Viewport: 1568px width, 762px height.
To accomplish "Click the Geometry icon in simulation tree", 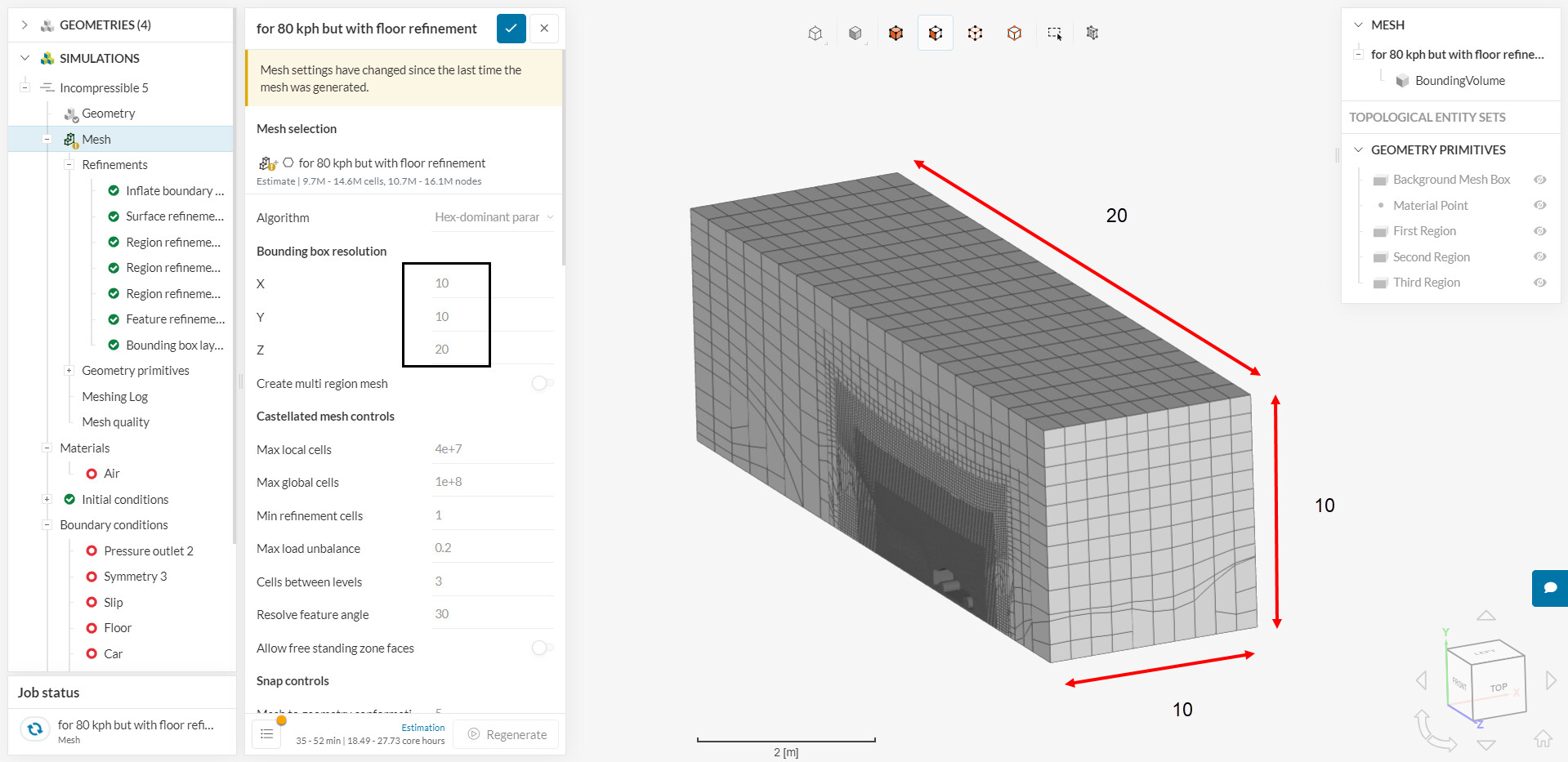I will pos(71,114).
